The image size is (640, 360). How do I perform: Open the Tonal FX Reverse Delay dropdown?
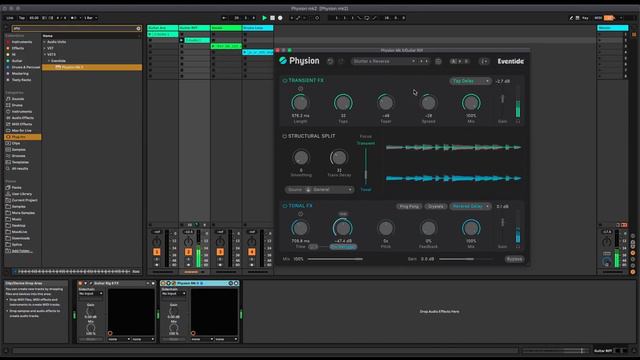coord(470,206)
